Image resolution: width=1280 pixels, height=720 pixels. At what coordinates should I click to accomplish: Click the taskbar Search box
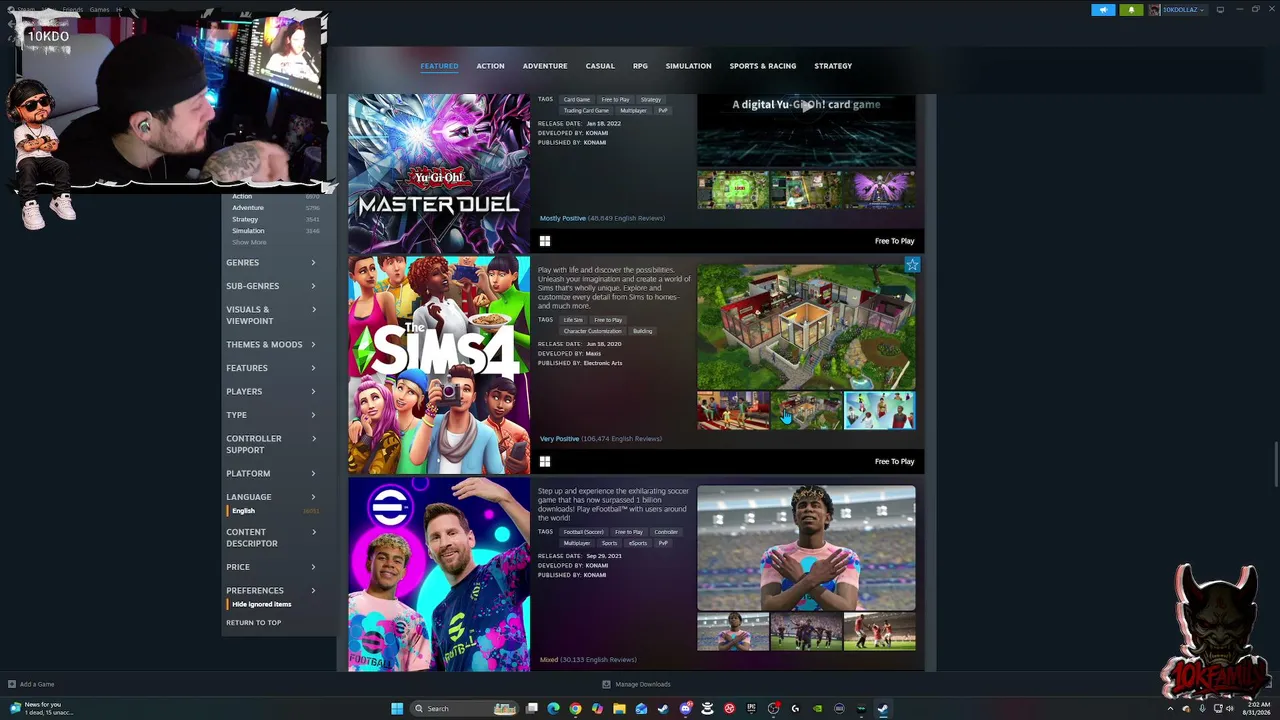(x=464, y=709)
